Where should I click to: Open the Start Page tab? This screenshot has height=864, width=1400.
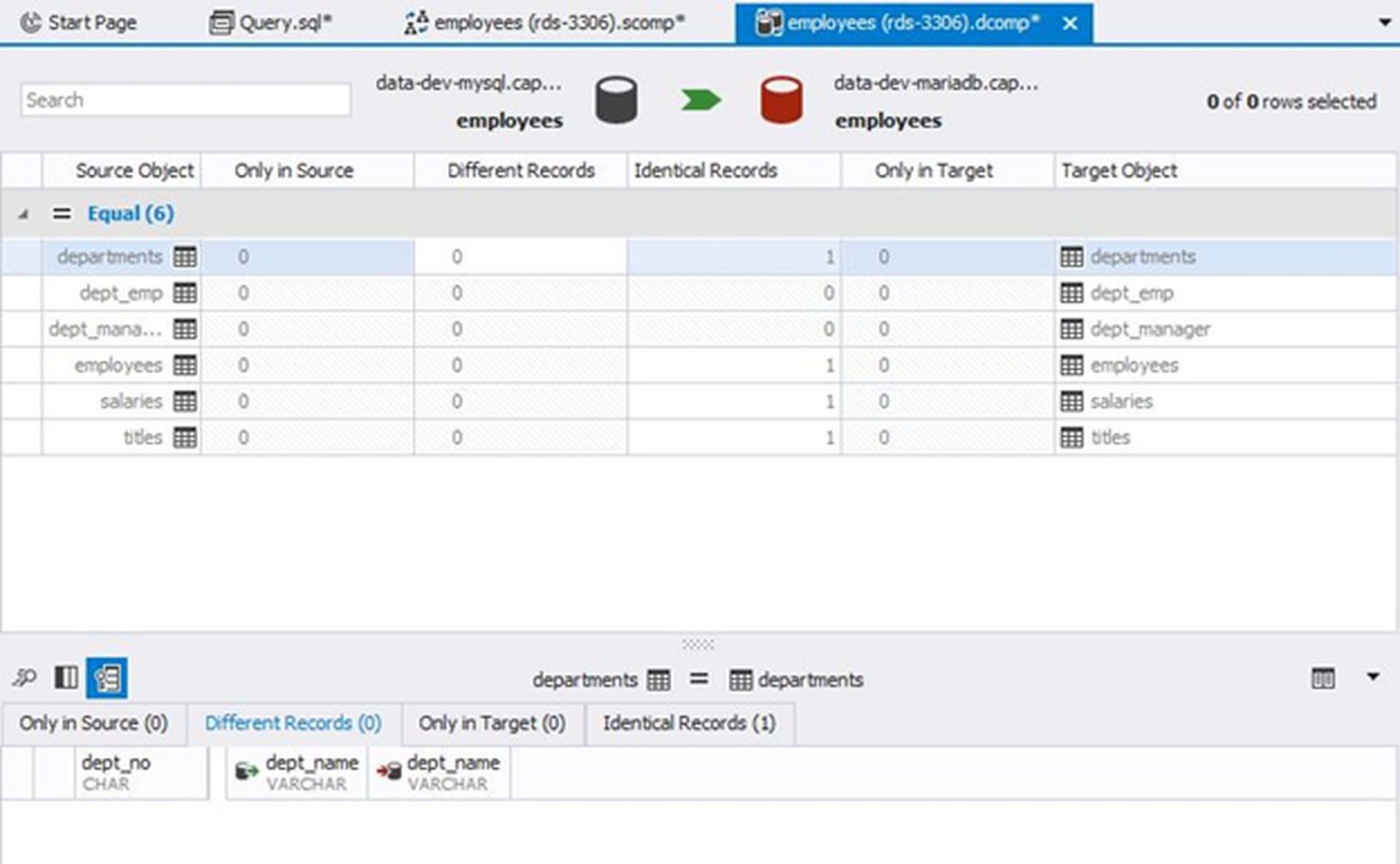point(77,22)
